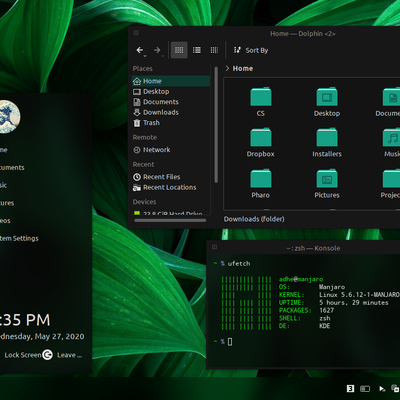
Task: Select the Desktop folder icon in file view
Action: coord(327,97)
